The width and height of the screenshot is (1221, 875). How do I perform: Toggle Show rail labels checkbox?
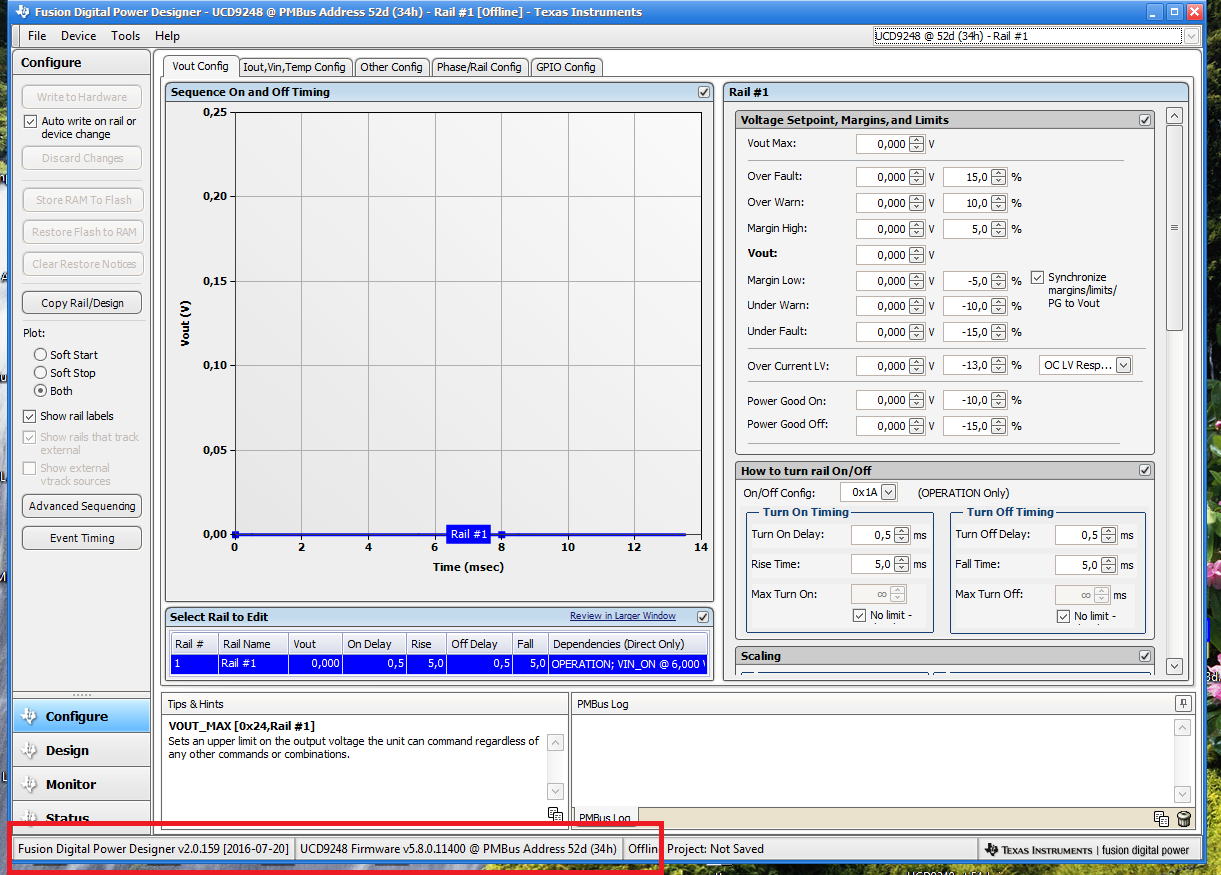tap(30, 416)
